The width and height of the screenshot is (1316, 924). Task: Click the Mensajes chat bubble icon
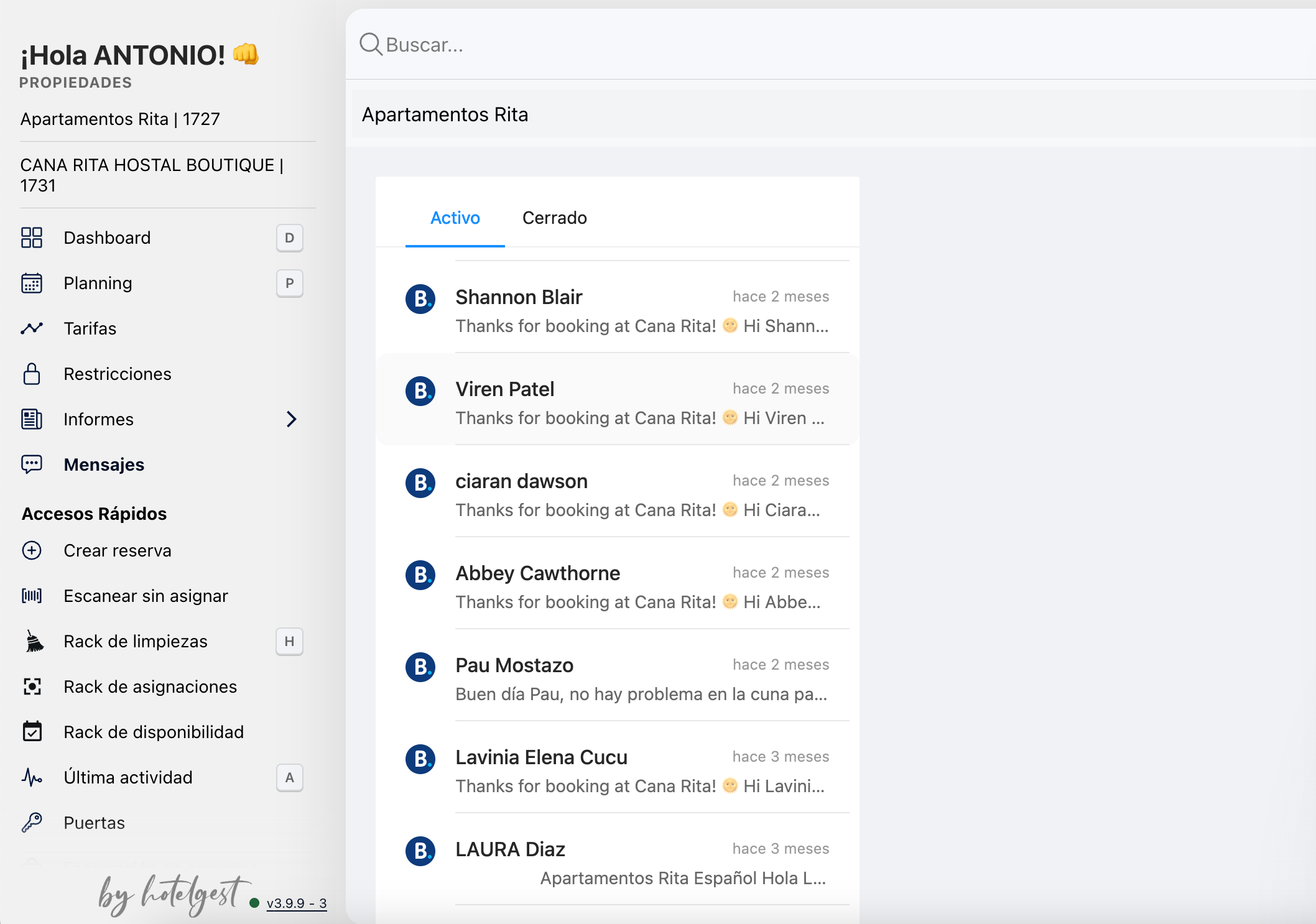(32, 464)
